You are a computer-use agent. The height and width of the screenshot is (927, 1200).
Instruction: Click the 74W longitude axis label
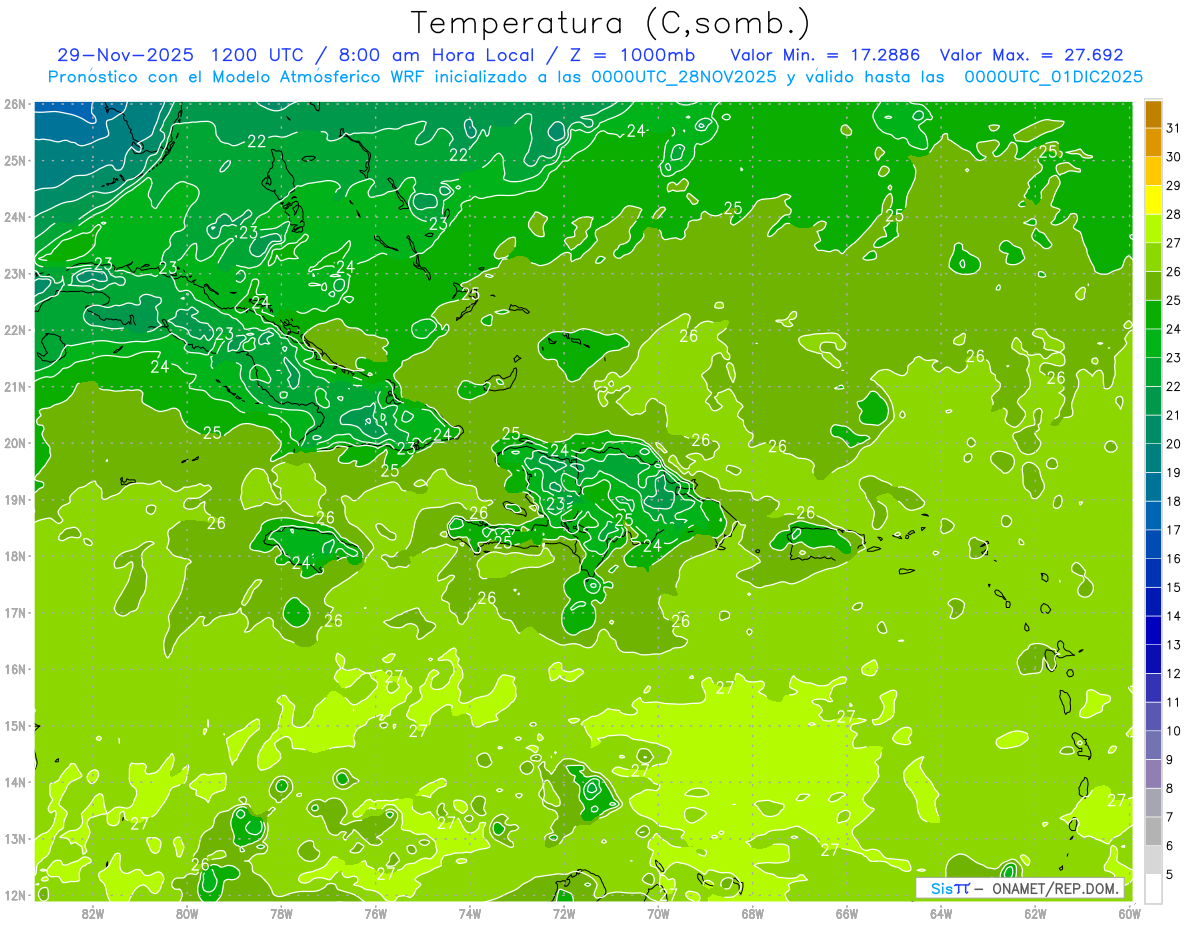pyautogui.click(x=470, y=913)
